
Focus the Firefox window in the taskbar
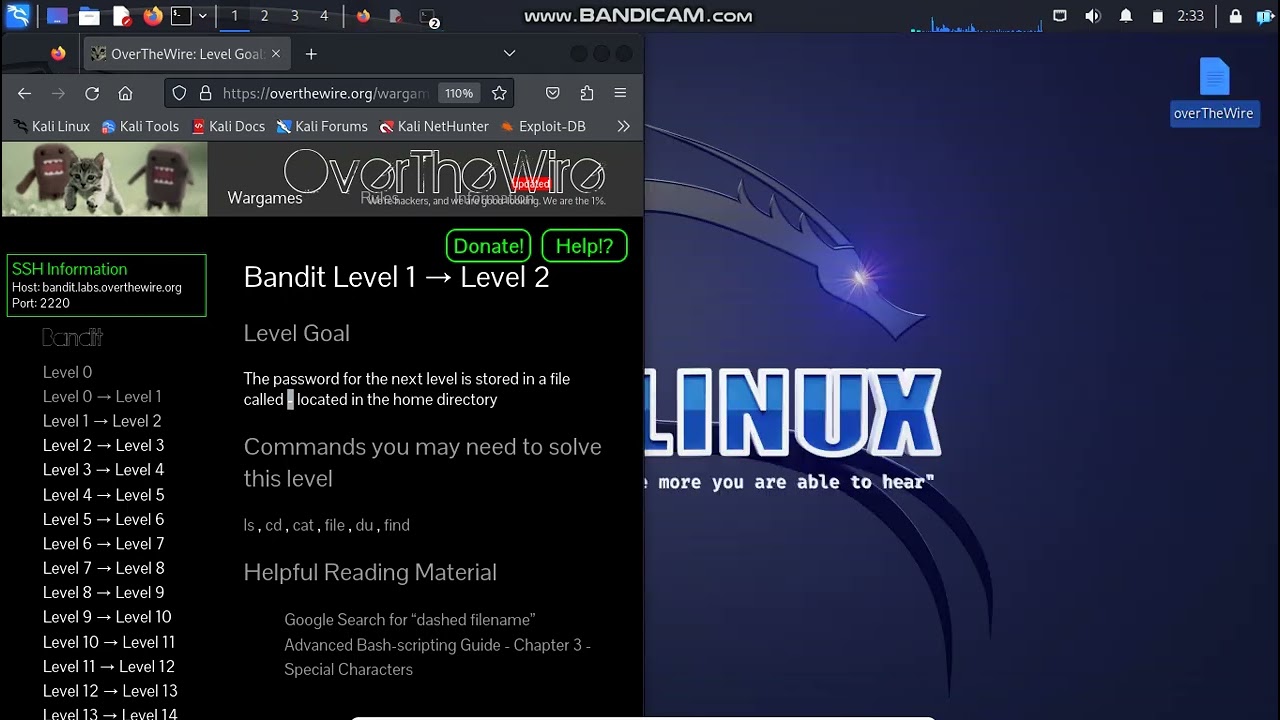pos(363,16)
